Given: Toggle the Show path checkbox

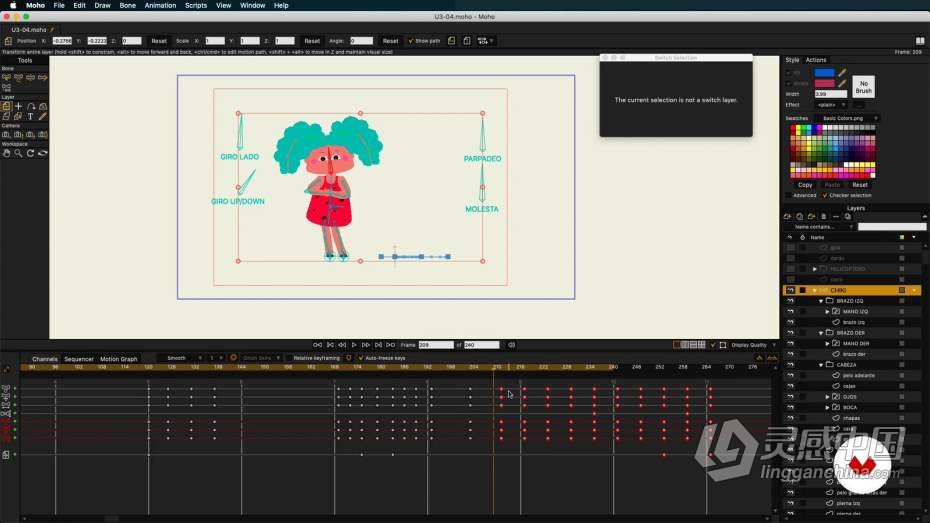Looking at the screenshot, I should (410, 41).
